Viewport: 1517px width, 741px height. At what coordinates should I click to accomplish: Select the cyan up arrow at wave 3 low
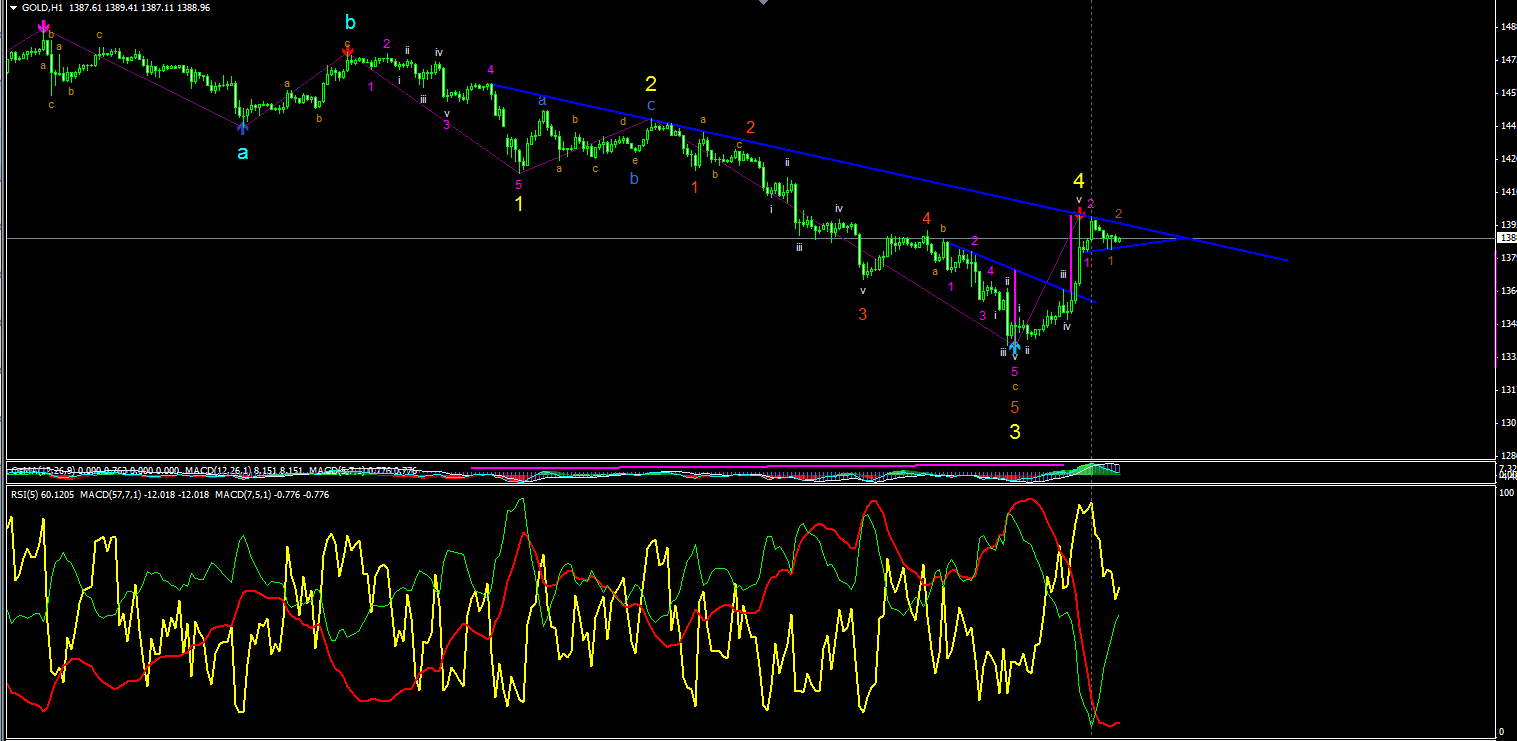click(1015, 348)
